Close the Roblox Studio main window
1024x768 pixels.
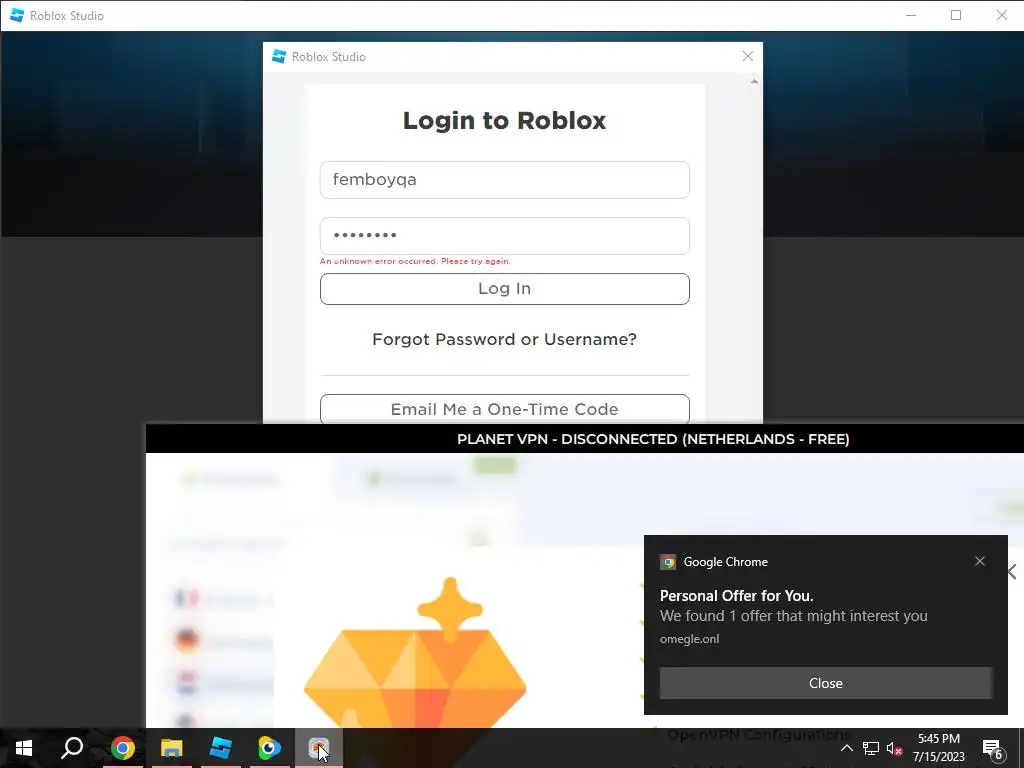point(1002,15)
